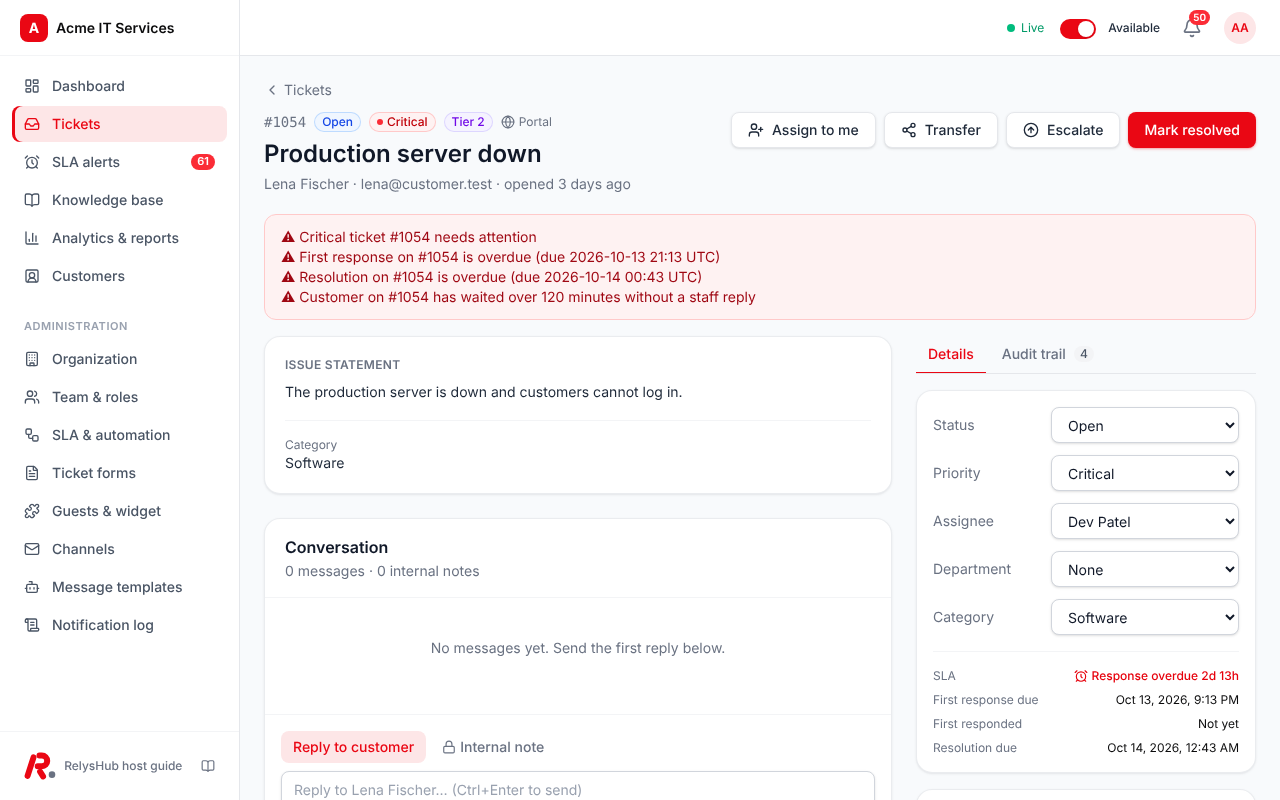Click the Tier 2 badge
1280x800 pixels.
pos(468,122)
